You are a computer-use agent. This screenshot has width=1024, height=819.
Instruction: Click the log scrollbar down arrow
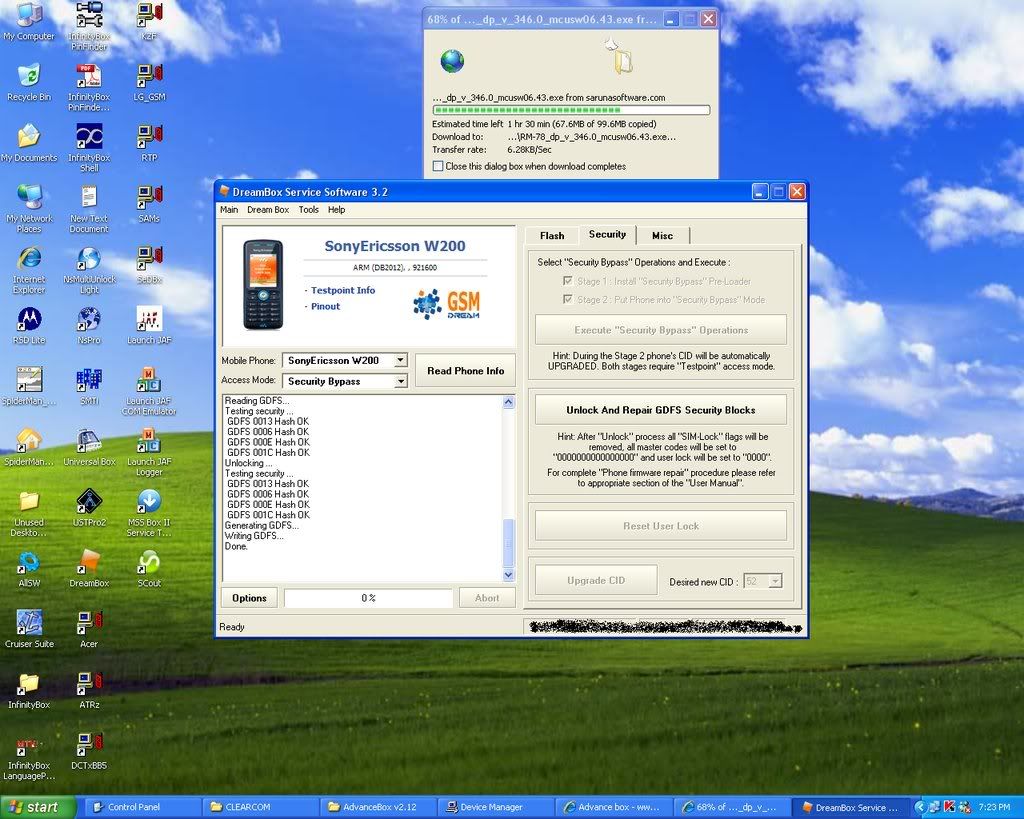click(508, 575)
